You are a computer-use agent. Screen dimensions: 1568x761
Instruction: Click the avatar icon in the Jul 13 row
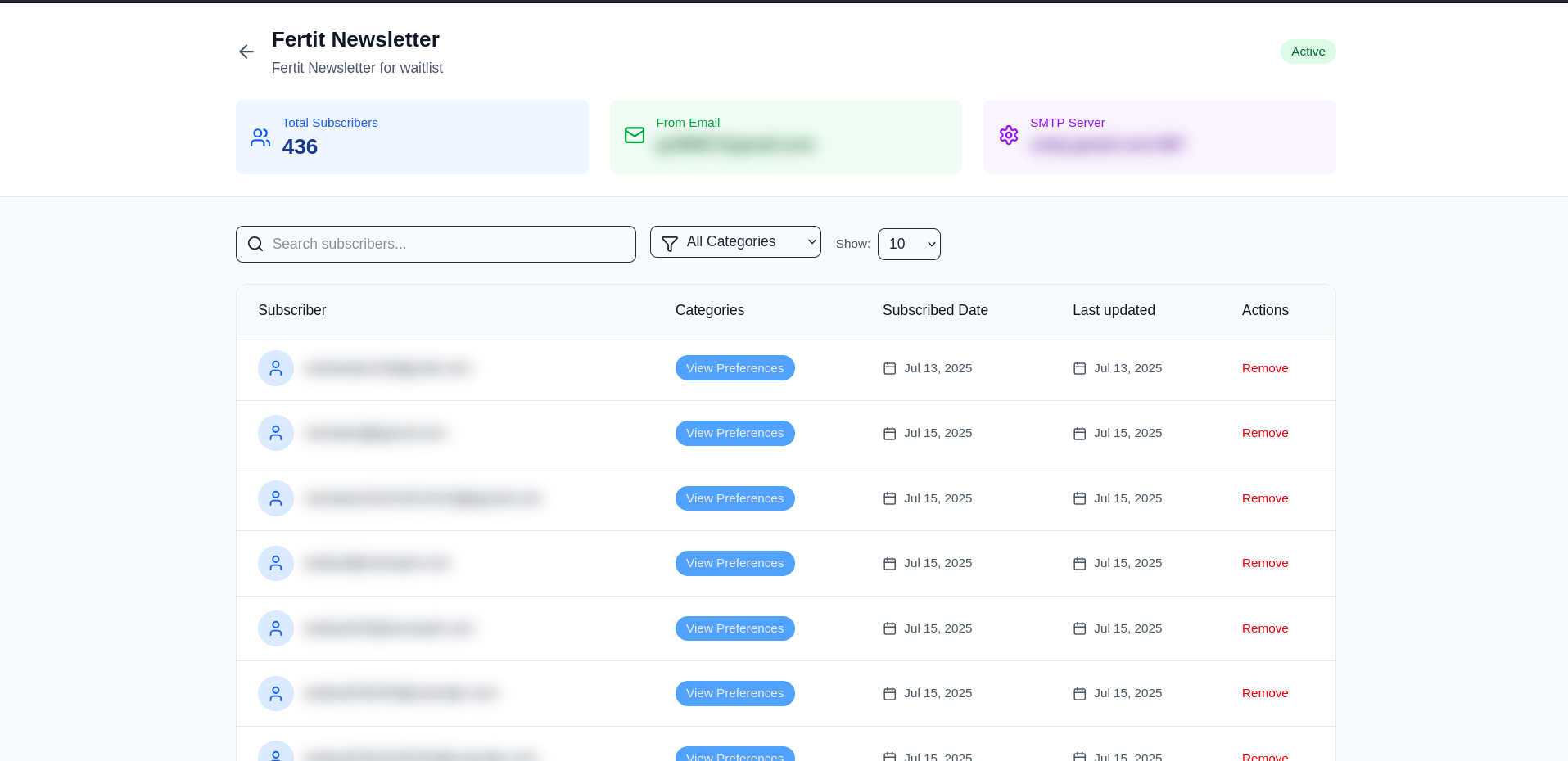click(276, 368)
